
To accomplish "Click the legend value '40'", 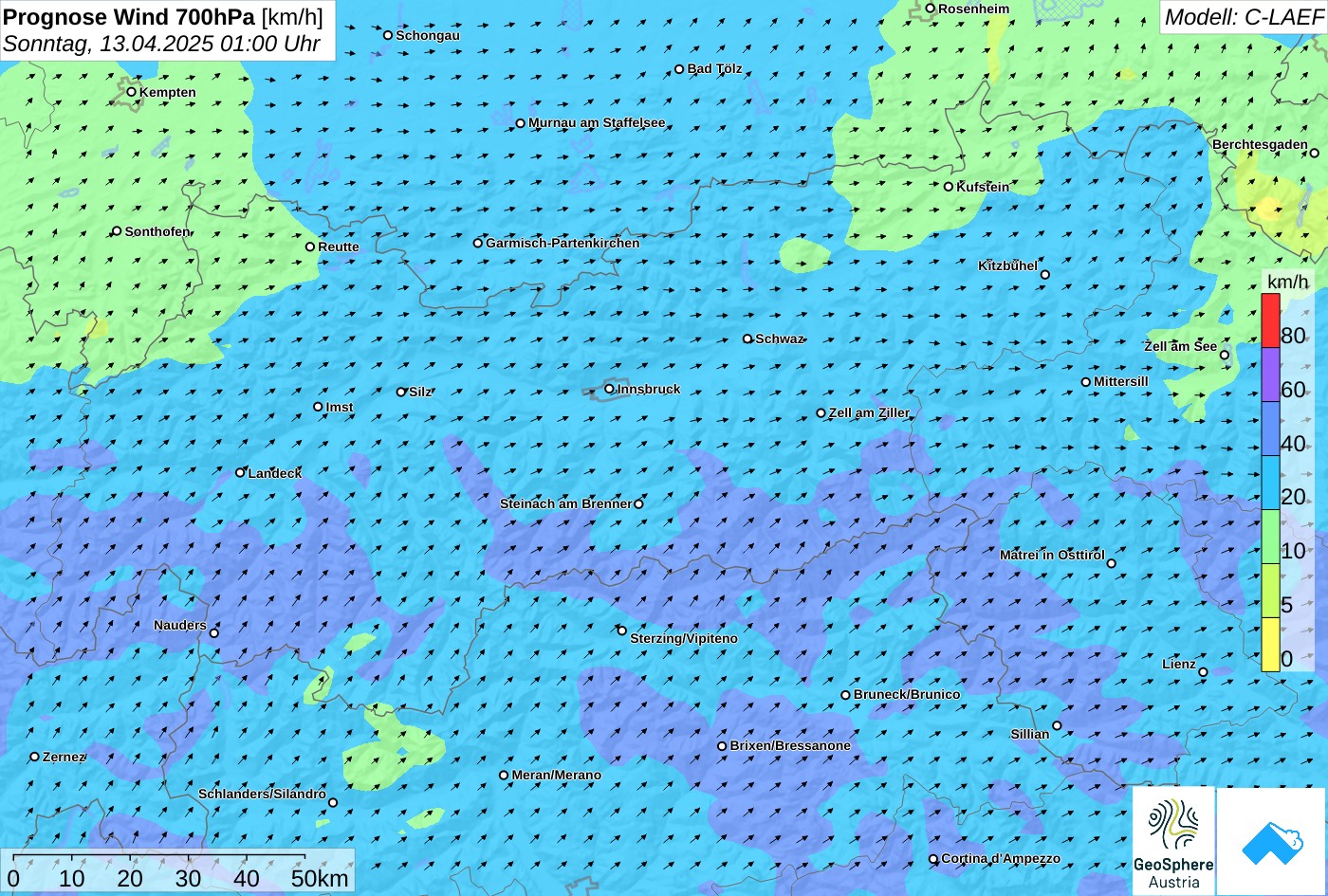I will click(x=1293, y=443).
